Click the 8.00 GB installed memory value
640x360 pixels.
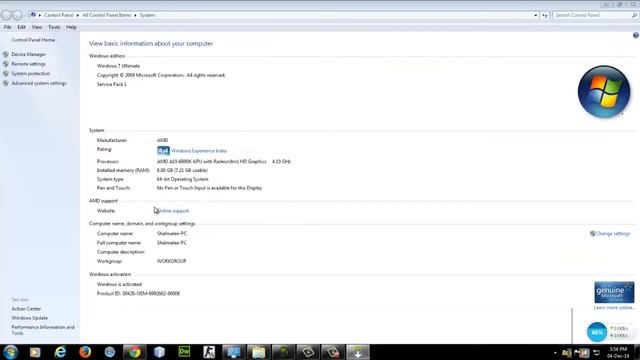182,170
